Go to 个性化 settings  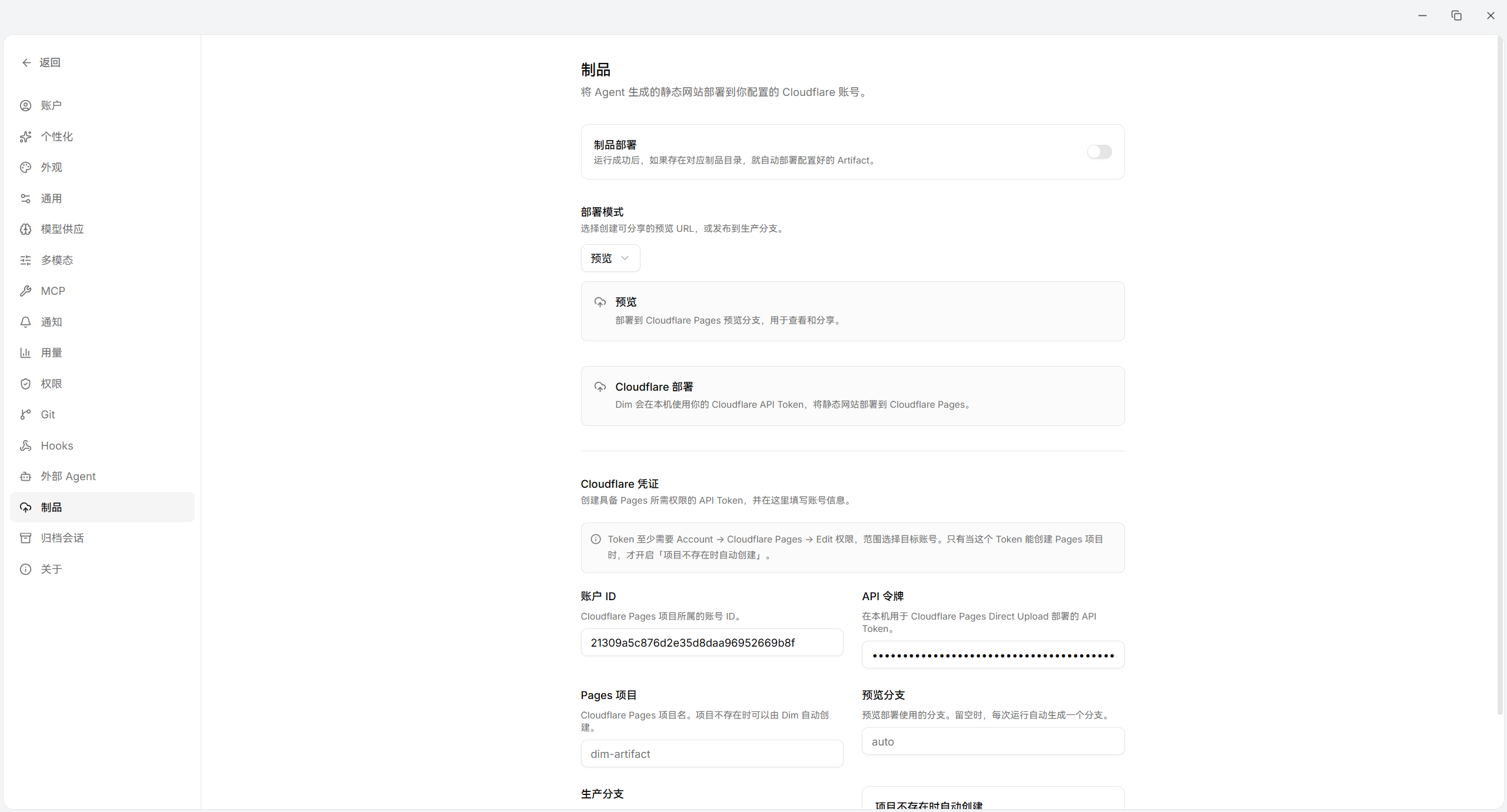pos(102,137)
